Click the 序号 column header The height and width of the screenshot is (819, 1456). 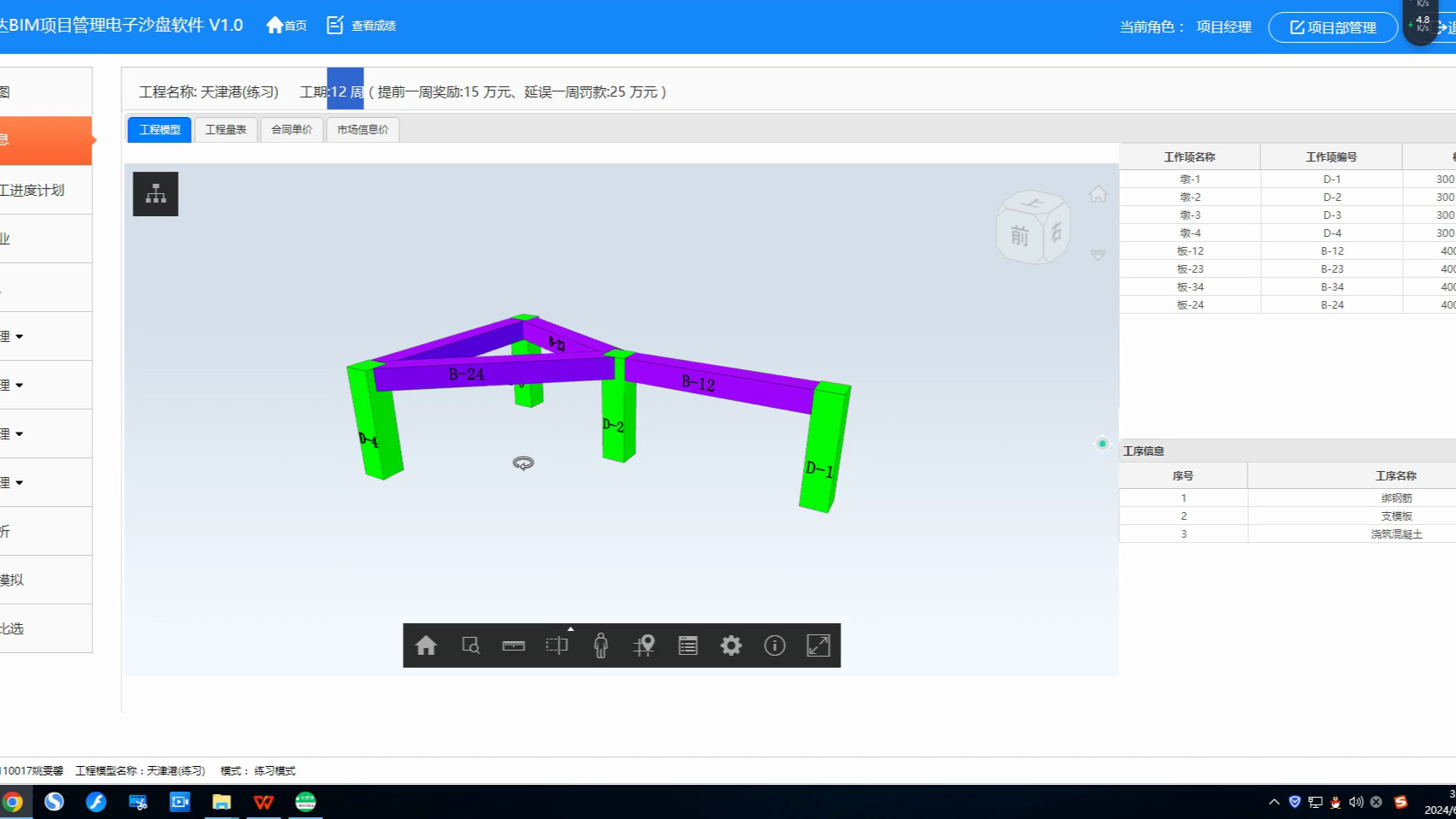coord(1183,475)
